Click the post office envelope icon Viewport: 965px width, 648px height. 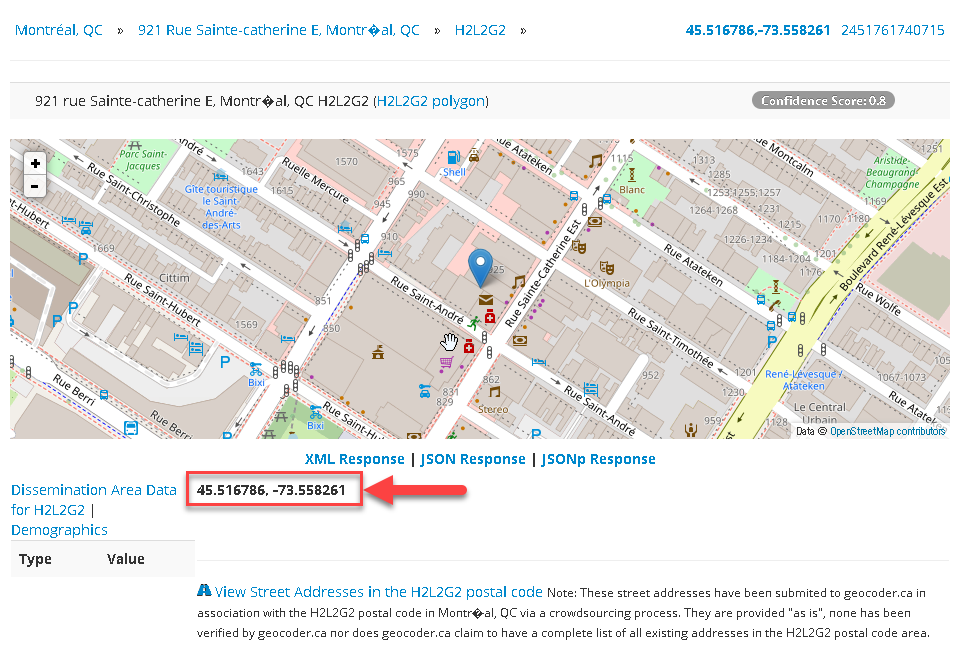tap(486, 299)
